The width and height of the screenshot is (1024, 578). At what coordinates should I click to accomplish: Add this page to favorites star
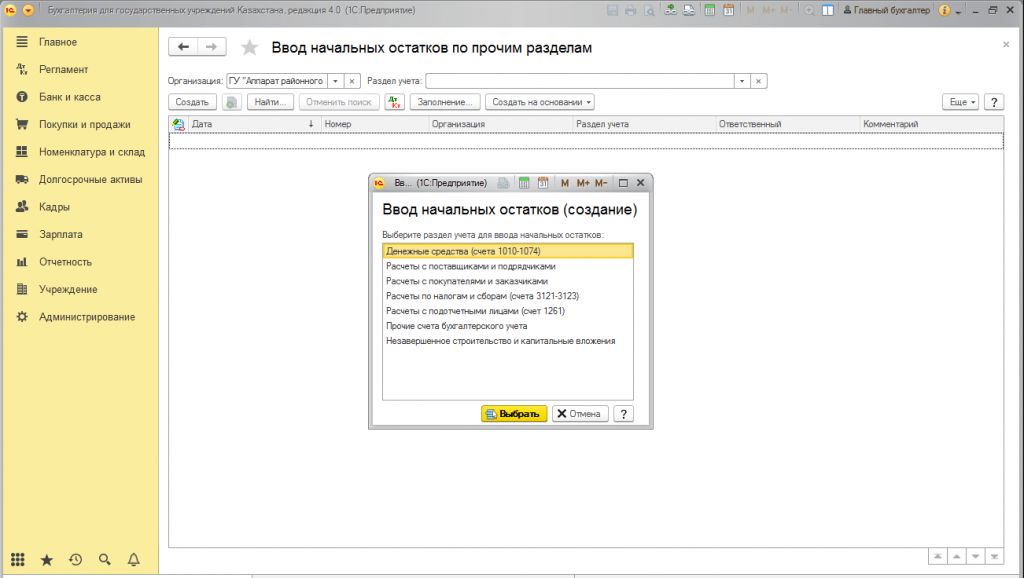(x=250, y=48)
